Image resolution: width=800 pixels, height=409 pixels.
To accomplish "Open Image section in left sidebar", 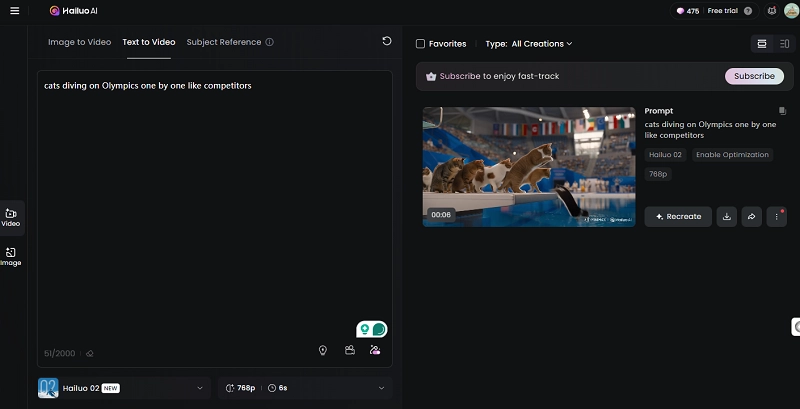I will (x=11, y=257).
